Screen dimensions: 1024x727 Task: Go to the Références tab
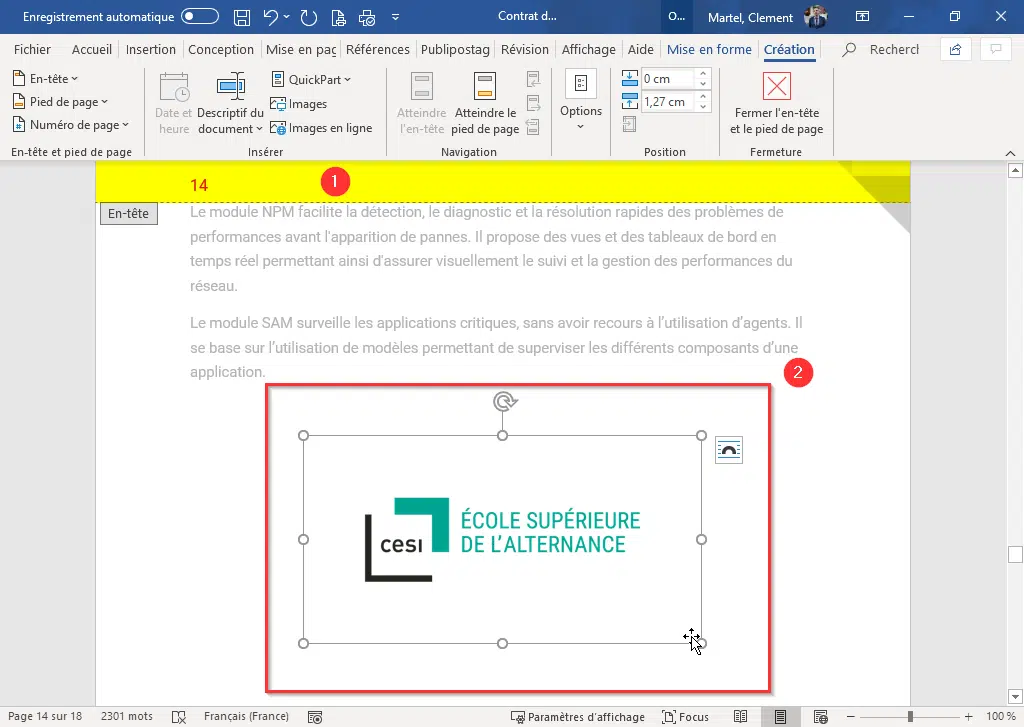[377, 50]
